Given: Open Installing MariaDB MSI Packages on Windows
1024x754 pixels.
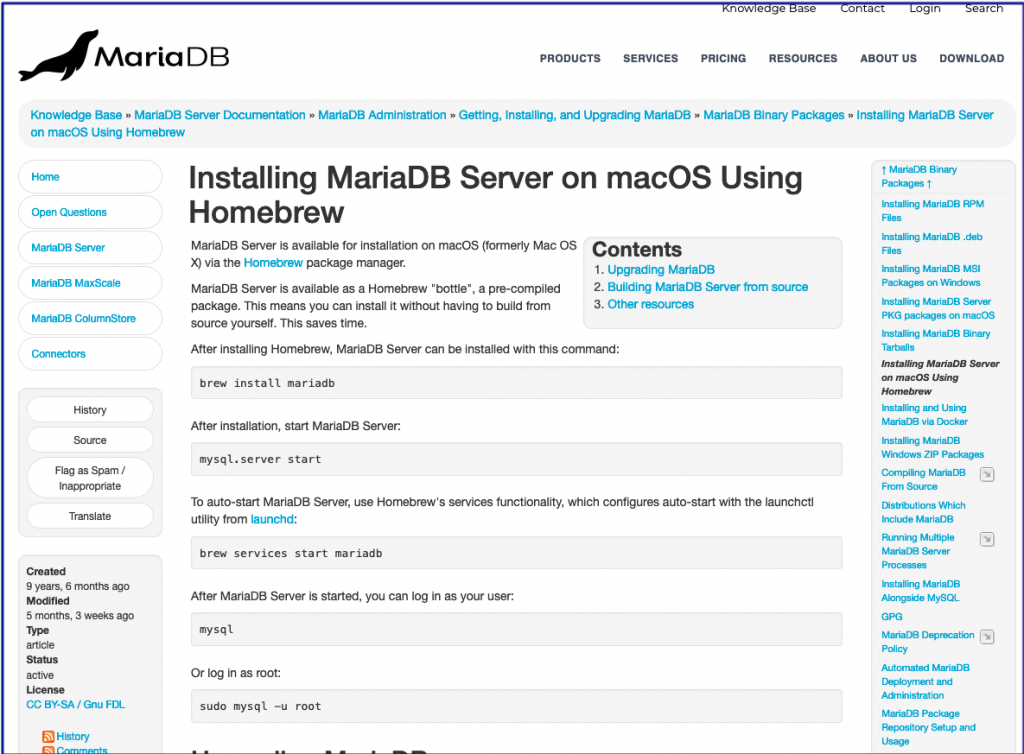Looking at the screenshot, I should [931, 275].
